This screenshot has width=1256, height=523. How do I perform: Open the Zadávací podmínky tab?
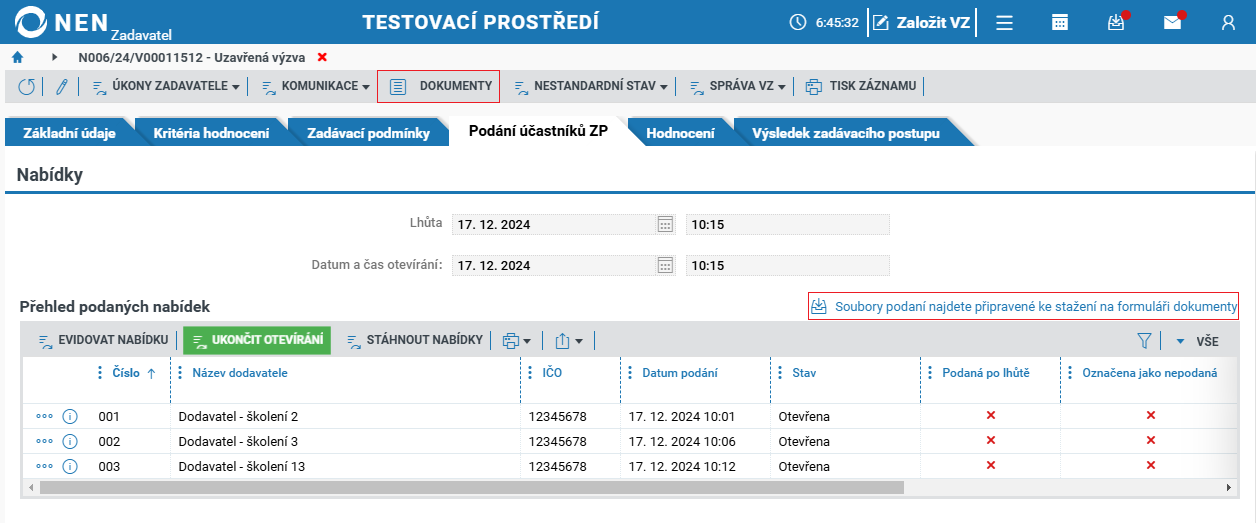coord(368,133)
